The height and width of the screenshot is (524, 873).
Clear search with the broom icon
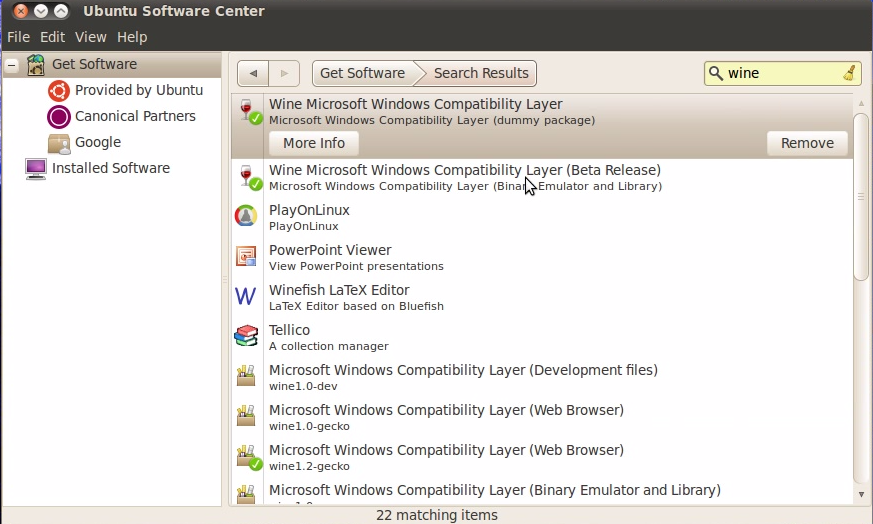point(849,73)
